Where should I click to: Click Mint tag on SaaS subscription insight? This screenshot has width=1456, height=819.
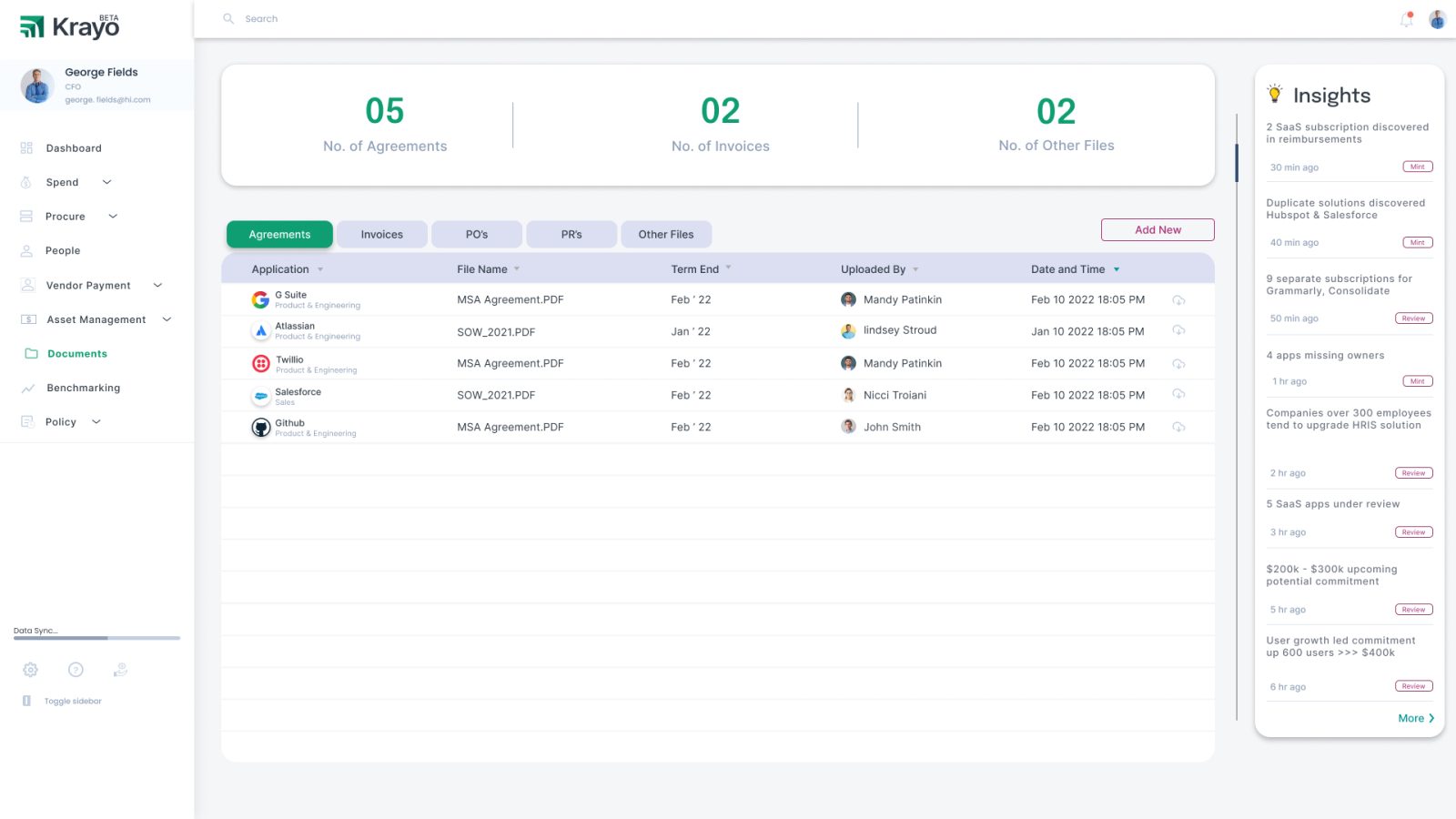point(1418,167)
